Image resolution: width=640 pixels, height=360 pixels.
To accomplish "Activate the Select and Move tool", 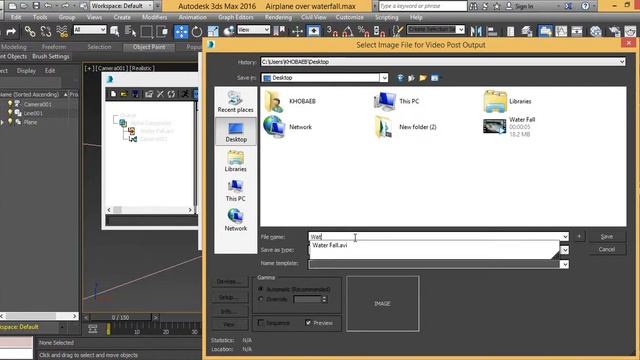I will [x=181, y=31].
